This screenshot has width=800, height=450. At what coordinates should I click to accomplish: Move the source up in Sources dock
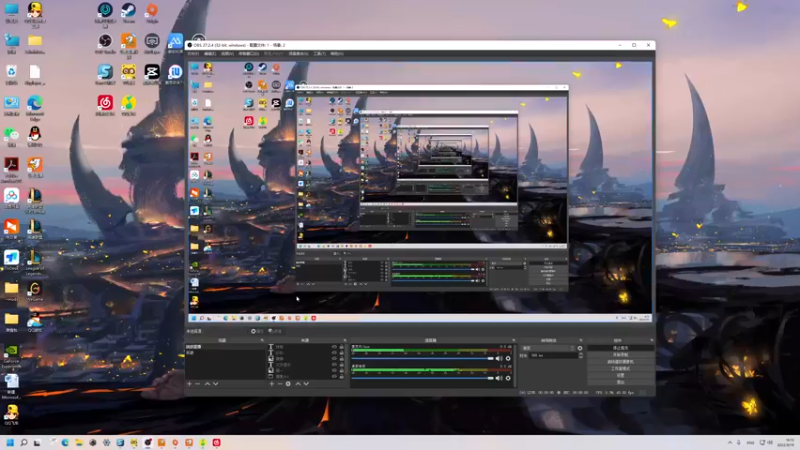(x=298, y=384)
